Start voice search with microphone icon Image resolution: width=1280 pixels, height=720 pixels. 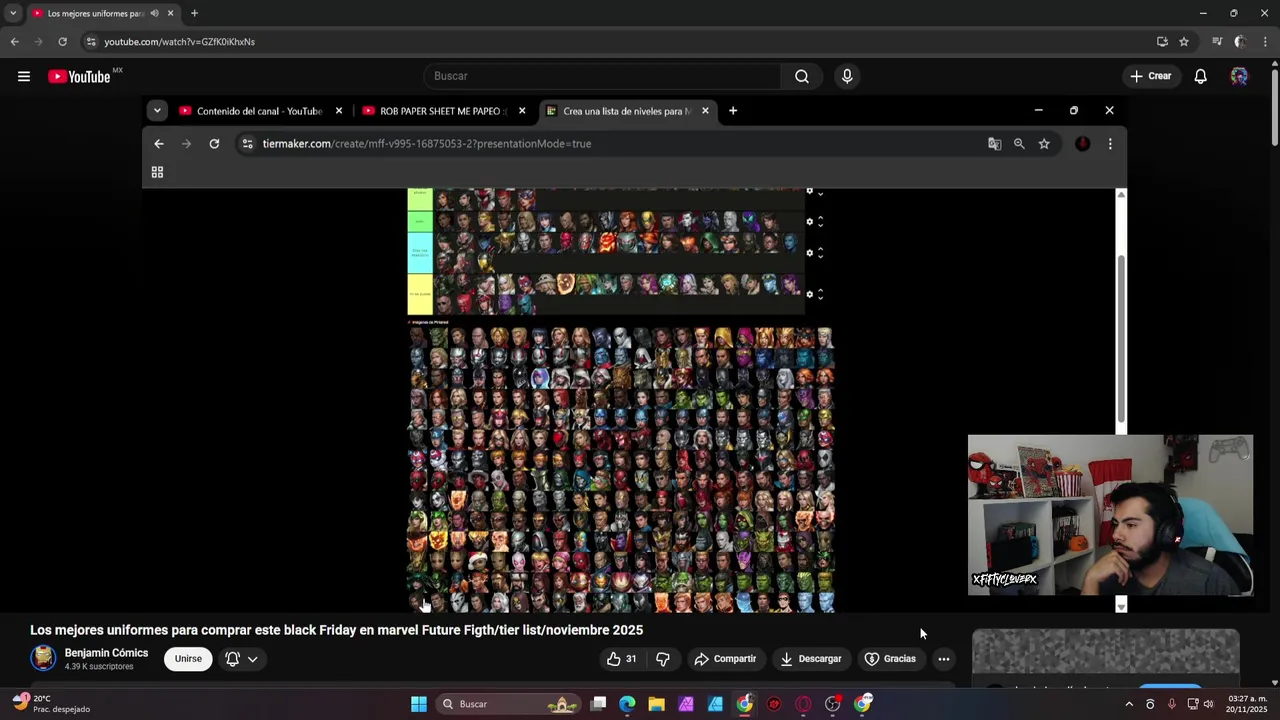coord(847,76)
